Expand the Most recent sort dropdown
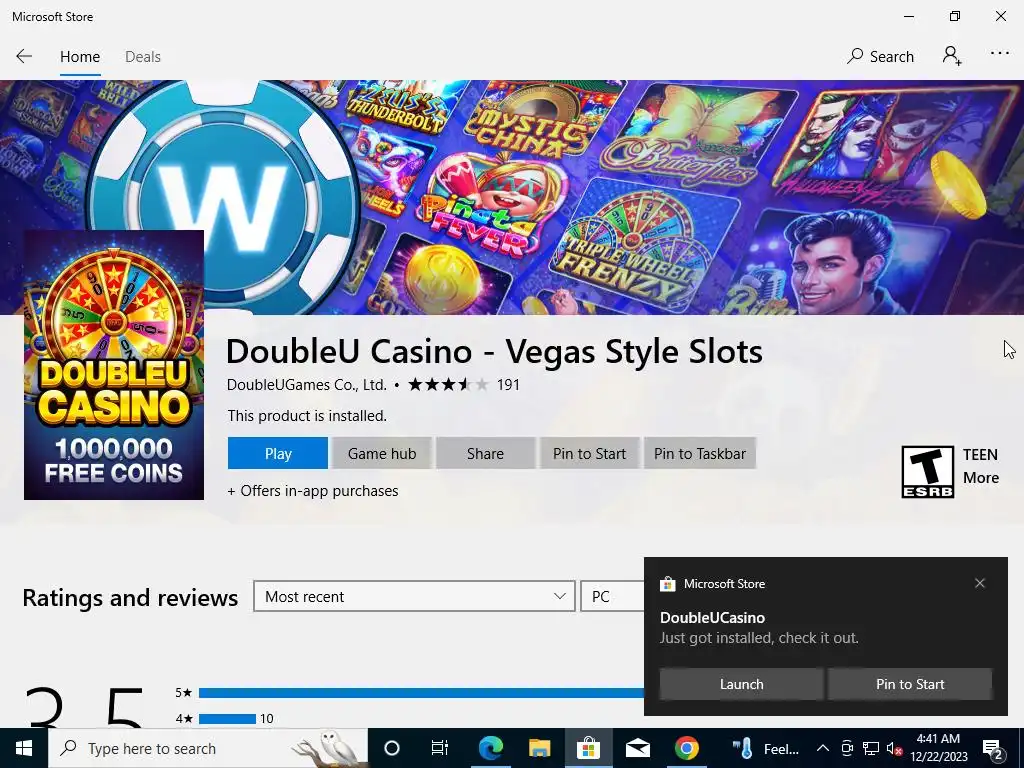This screenshot has height=768, width=1024. [414, 596]
